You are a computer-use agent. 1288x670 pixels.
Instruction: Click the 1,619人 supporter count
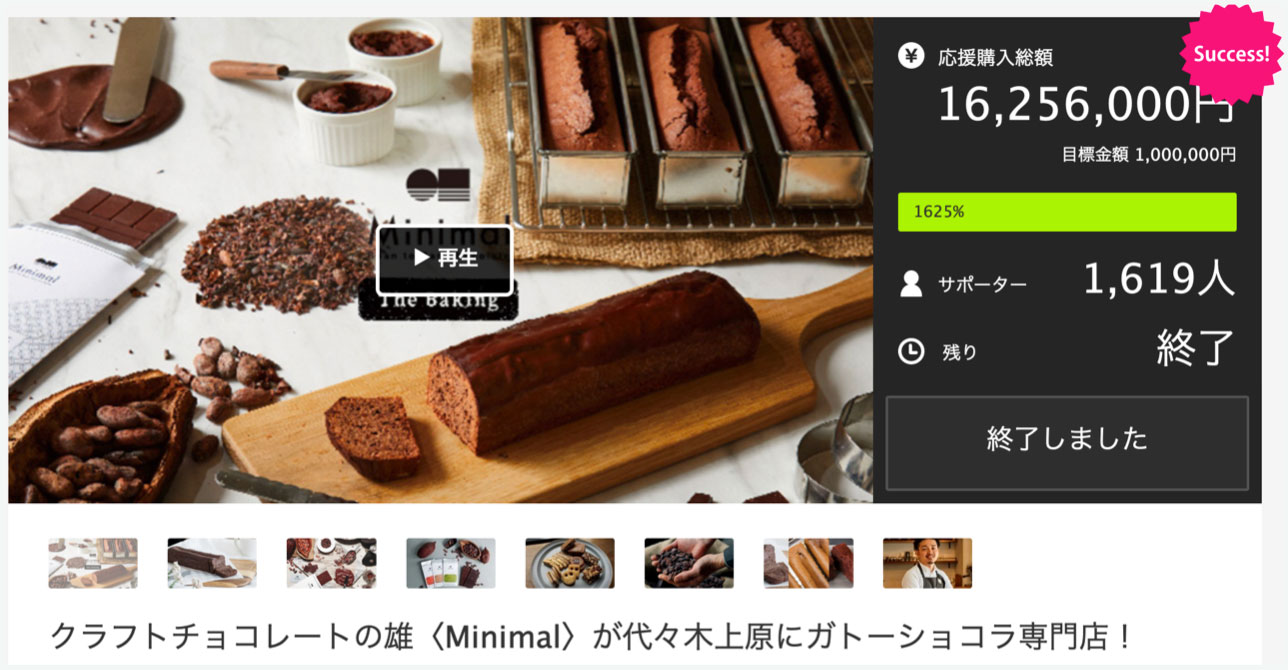[1159, 281]
